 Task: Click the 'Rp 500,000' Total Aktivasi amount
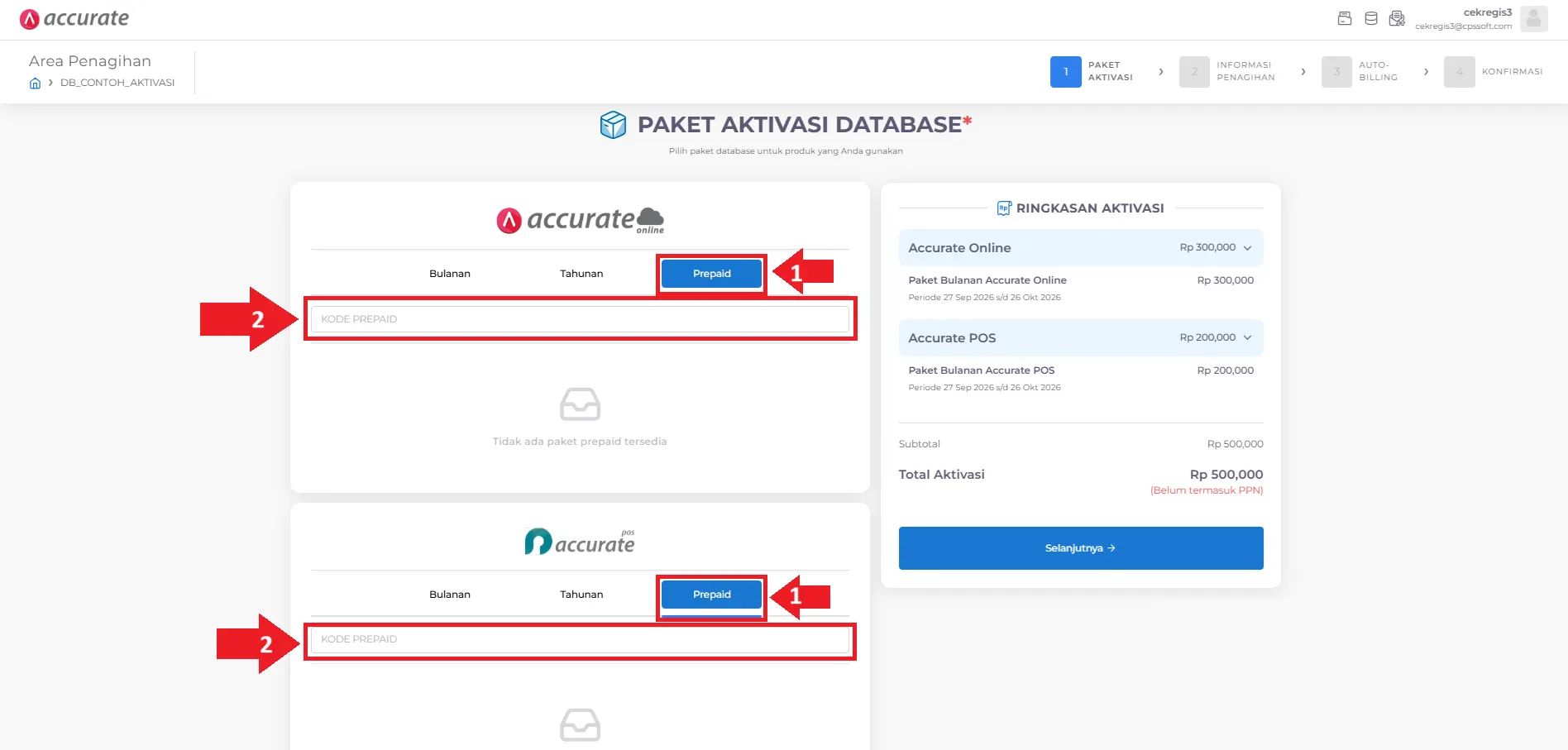click(x=1226, y=475)
